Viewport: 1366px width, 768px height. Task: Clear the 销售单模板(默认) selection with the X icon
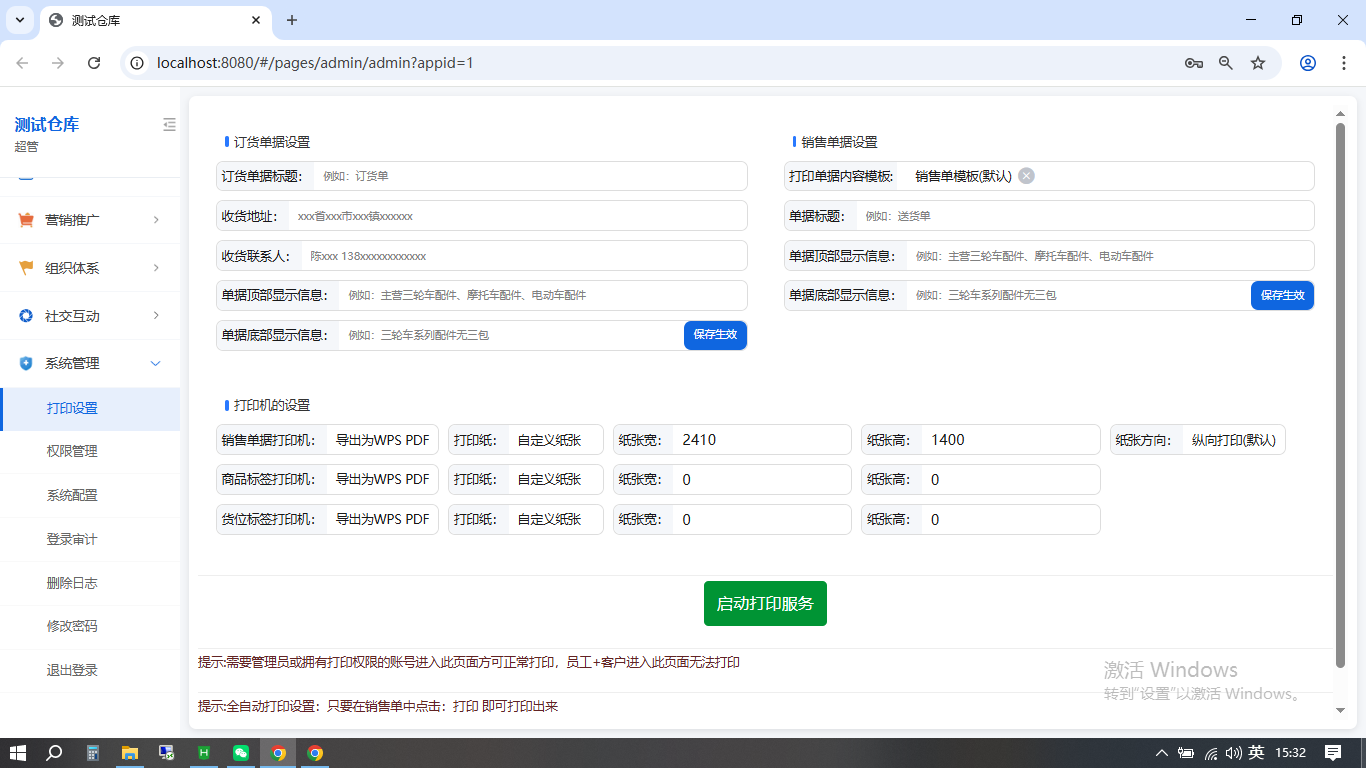pyautogui.click(x=1026, y=176)
